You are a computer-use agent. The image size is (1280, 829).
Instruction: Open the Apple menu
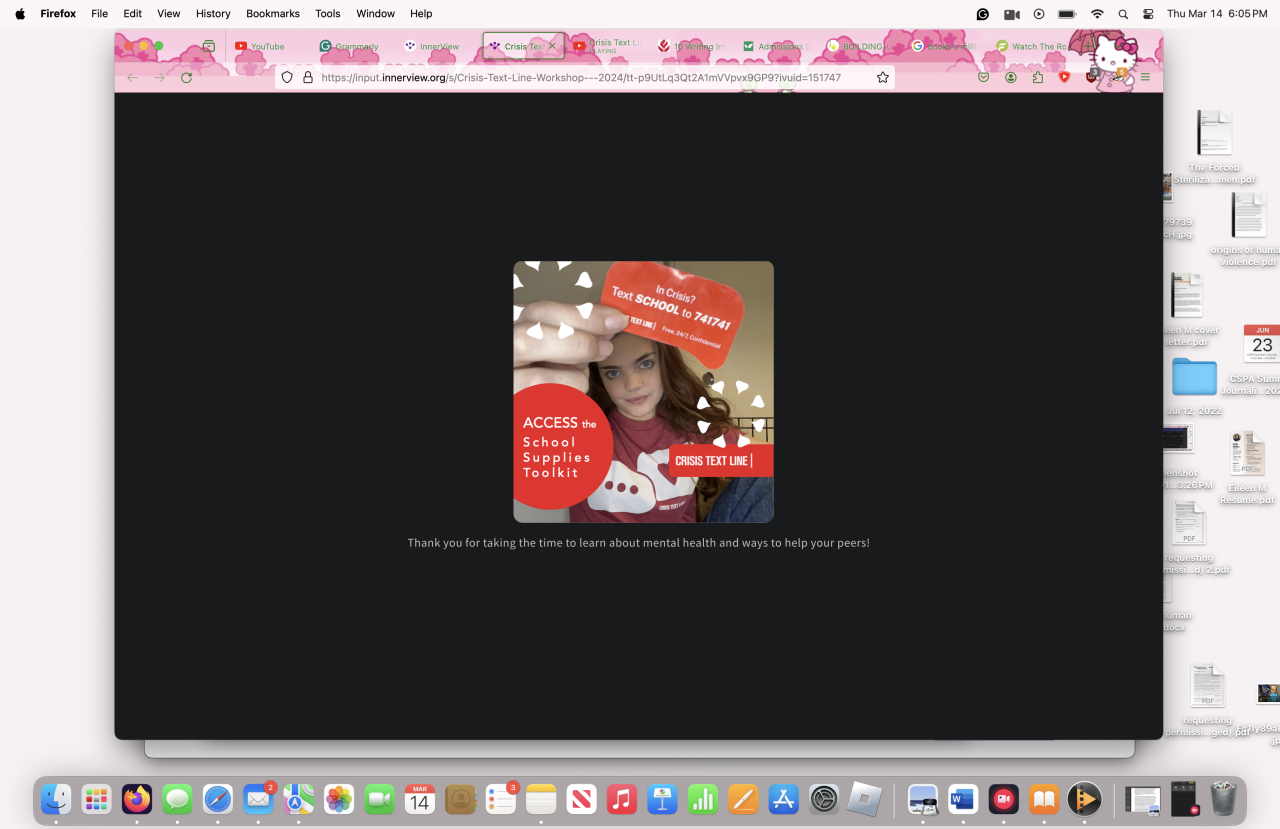(x=20, y=14)
